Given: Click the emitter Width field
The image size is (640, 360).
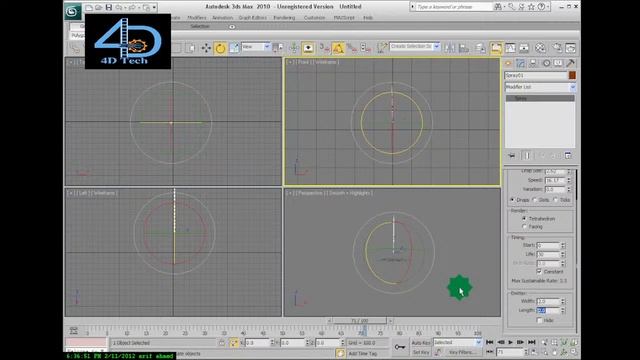Looking at the screenshot, I should pos(548,301).
